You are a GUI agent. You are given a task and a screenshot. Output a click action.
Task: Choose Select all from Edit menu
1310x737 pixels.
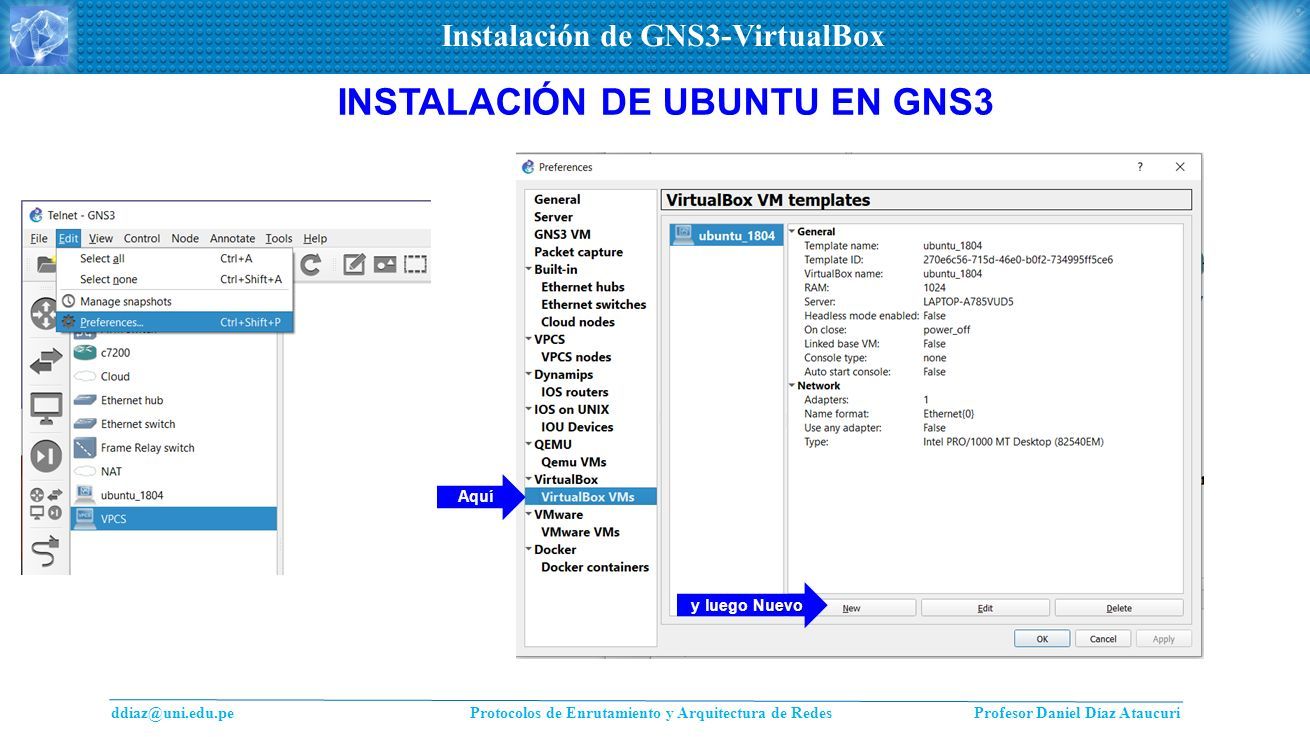[174, 258]
